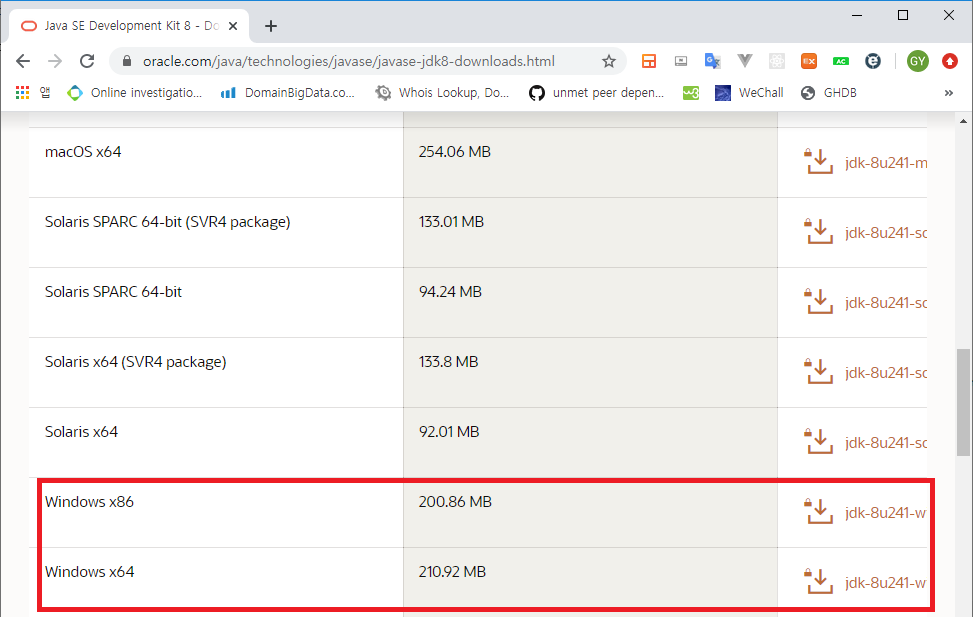Download the Solaris SPARC 64-bit SVR4 package
This screenshot has width=973, height=617.
[x=819, y=232]
